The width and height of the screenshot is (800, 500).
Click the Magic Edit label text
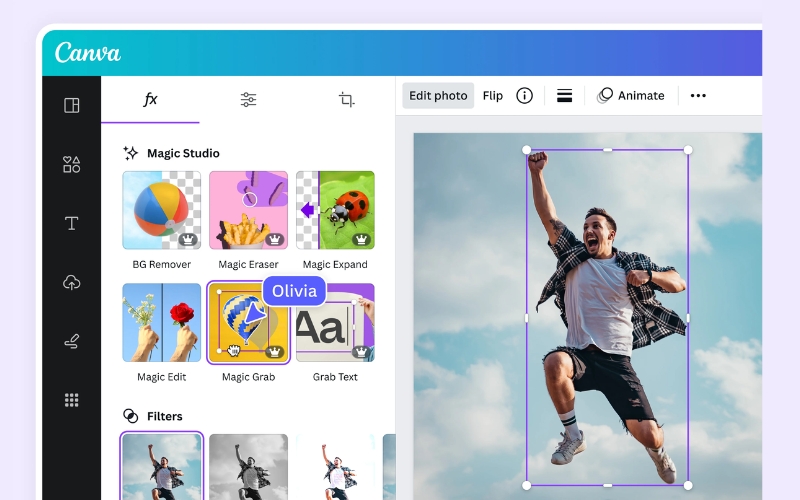(162, 377)
